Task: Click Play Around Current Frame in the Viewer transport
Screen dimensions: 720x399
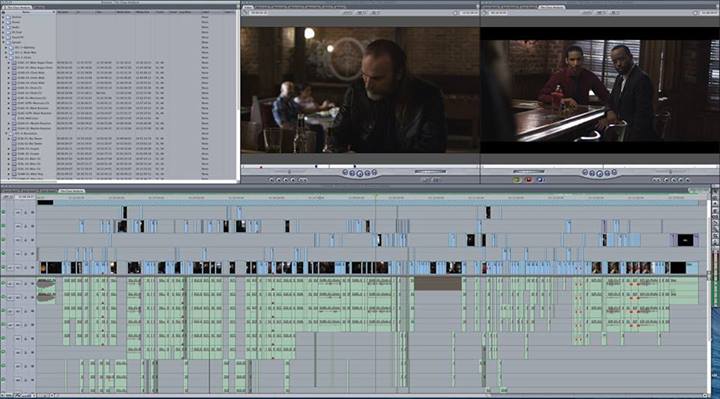Action: click(x=367, y=173)
